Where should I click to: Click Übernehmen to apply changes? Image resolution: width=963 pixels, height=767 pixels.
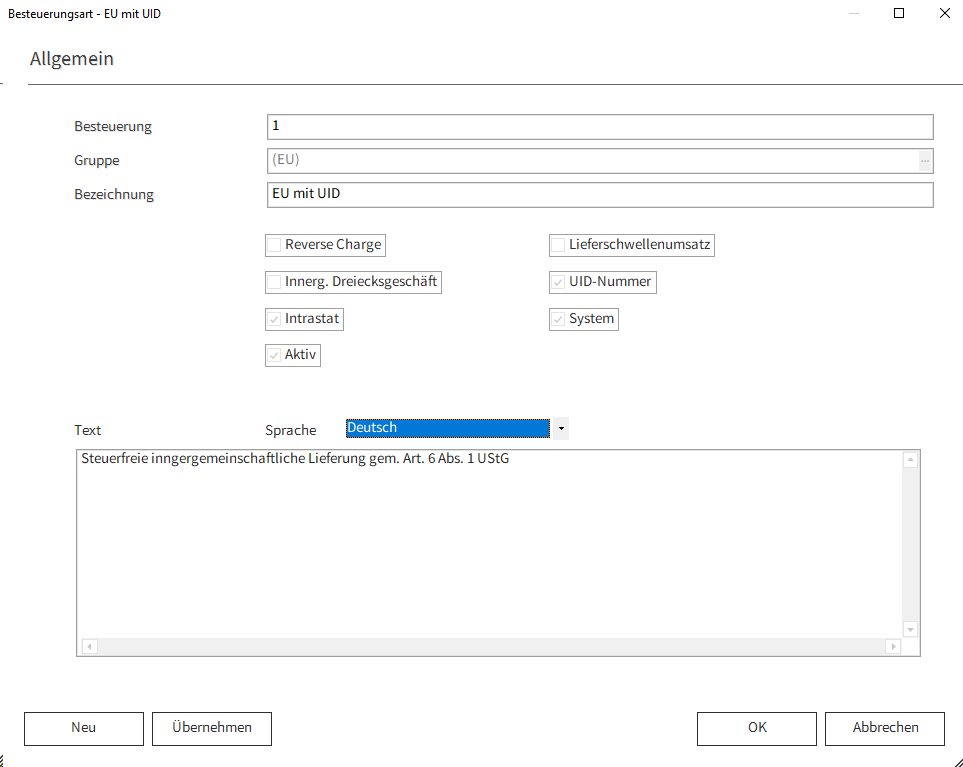tap(211, 728)
